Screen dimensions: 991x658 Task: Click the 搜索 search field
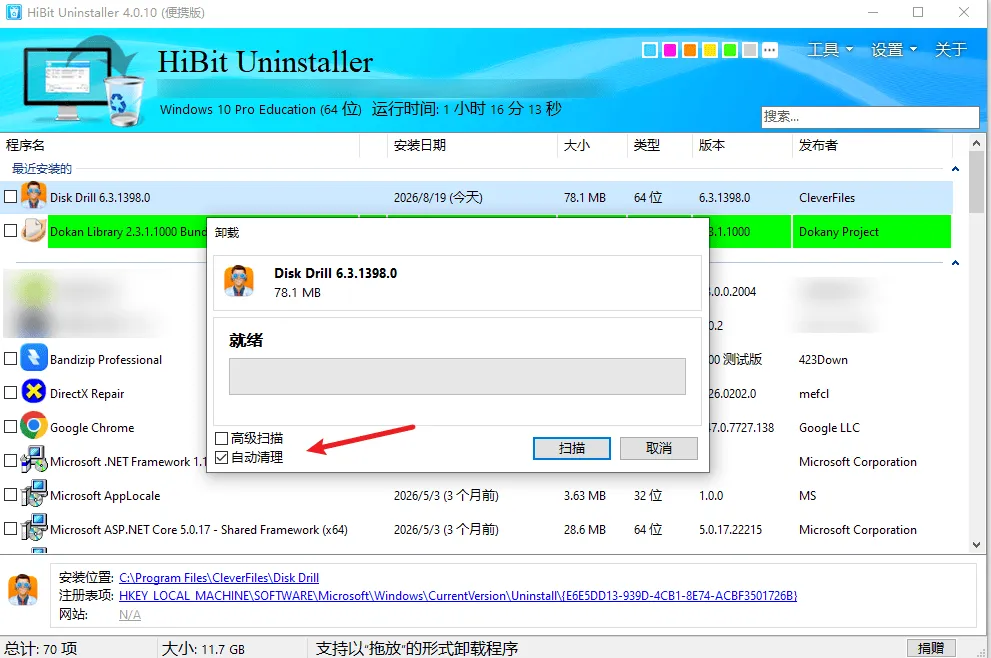[x=870, y=116]
